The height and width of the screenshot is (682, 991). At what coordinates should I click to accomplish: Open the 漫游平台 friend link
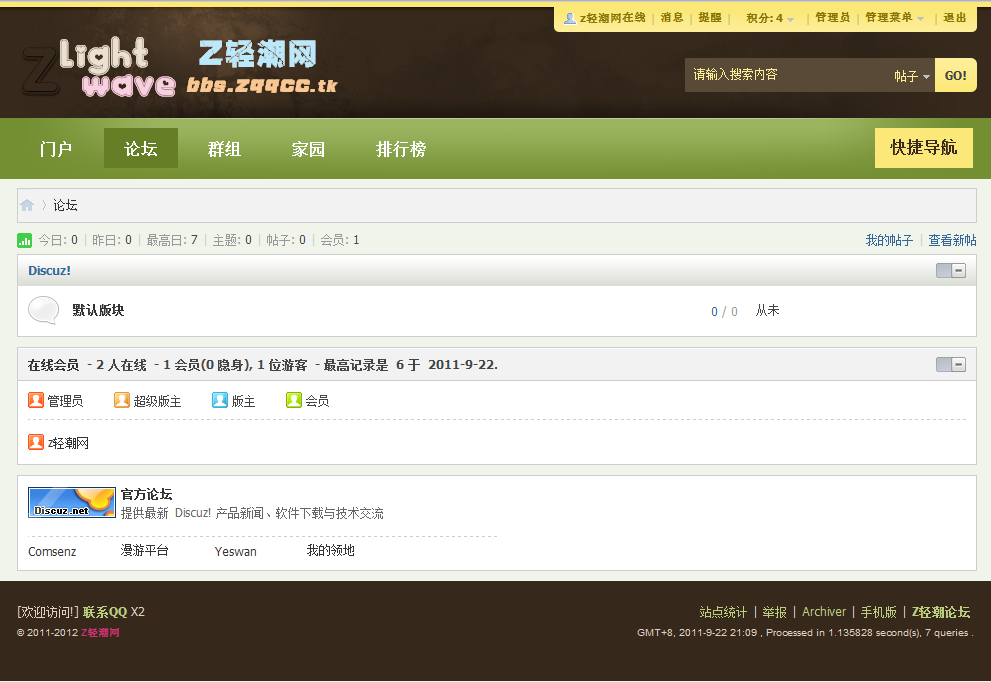(x=145, y=551)
